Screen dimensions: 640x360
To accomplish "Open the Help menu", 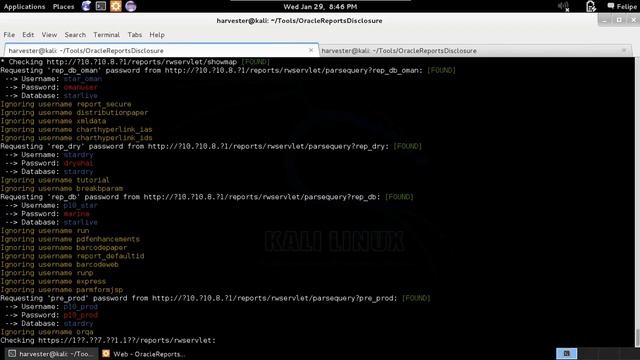I will click(157, 35).
